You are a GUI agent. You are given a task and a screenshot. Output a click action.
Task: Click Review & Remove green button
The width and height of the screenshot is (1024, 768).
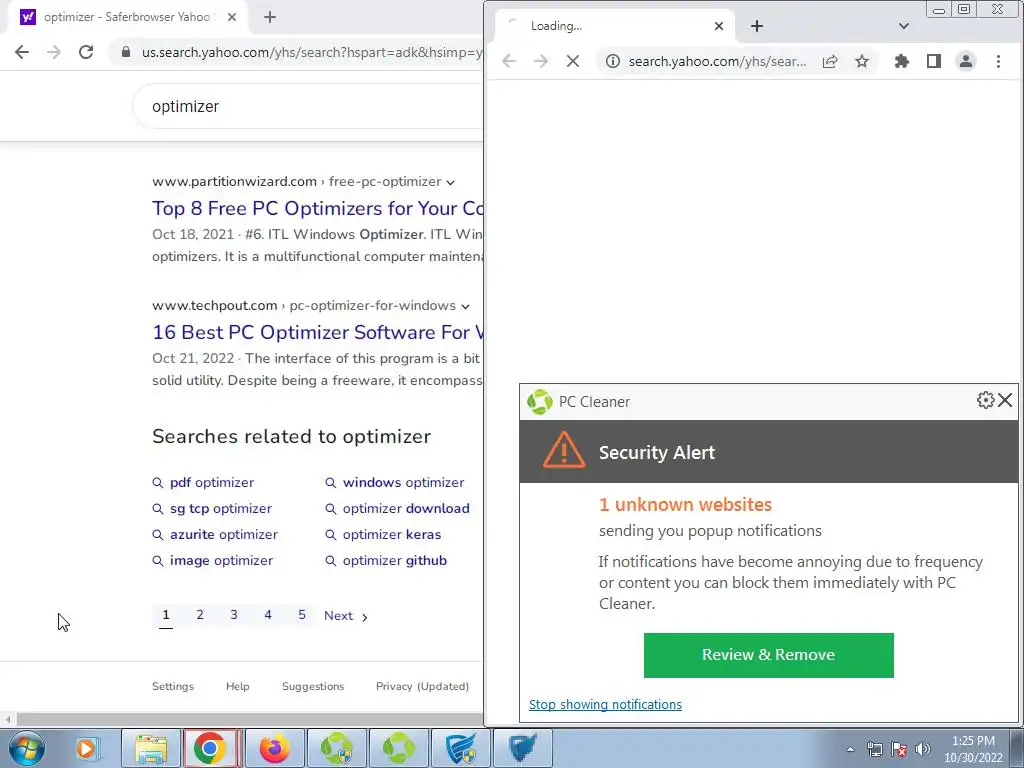point(769,655)
